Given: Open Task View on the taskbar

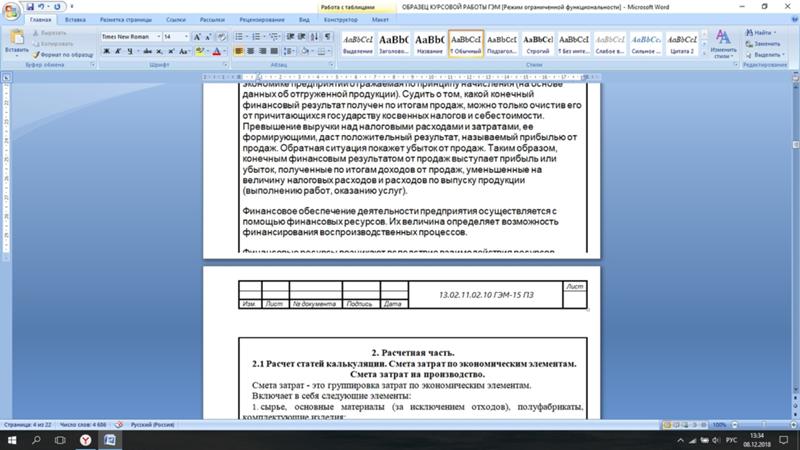Looking at the screenshot, I should coord(60,440).
